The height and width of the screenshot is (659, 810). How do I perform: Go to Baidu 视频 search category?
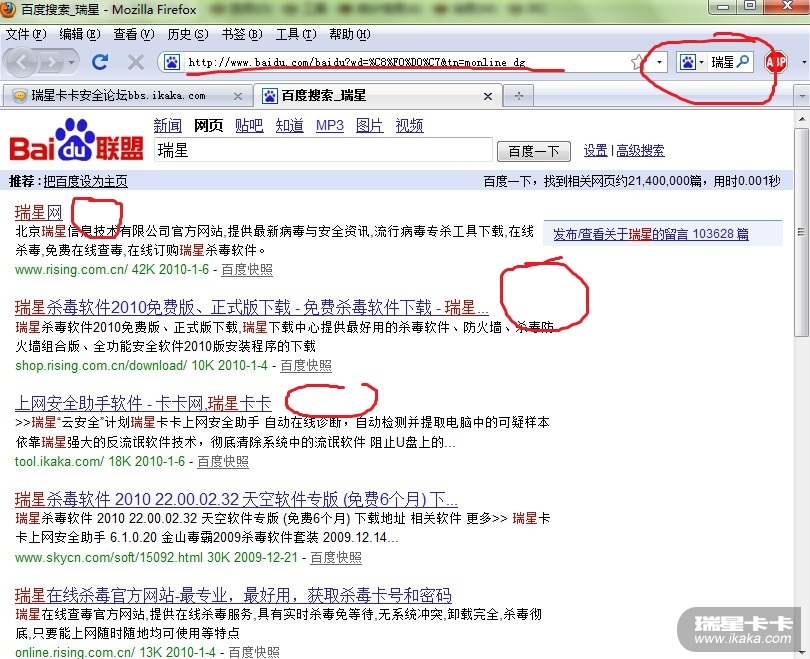(x=409, y=125)
